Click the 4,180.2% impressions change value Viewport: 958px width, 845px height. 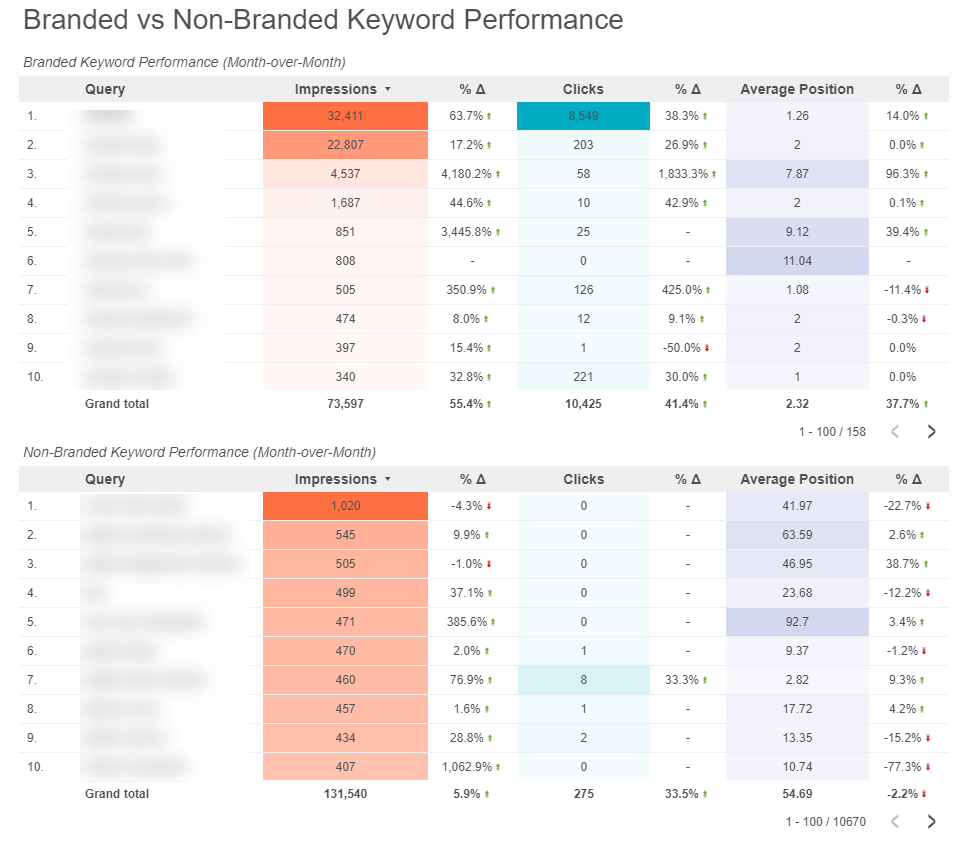[x=466, y=174]
